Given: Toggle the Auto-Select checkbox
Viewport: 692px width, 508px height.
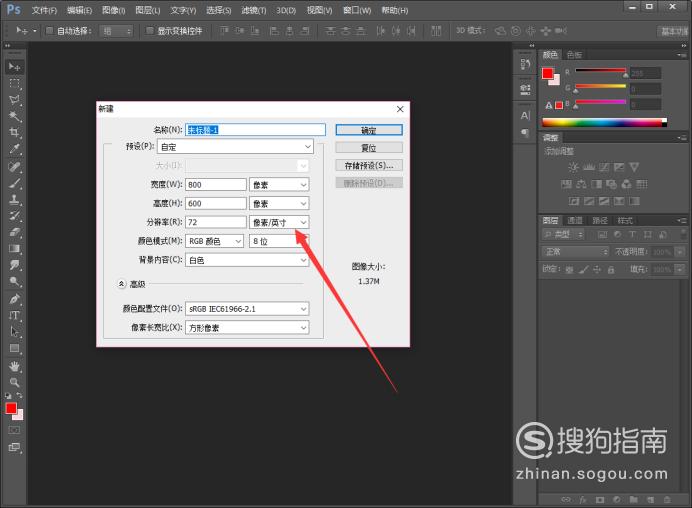Looking at the screenshot, I should [x=49, y=30].
